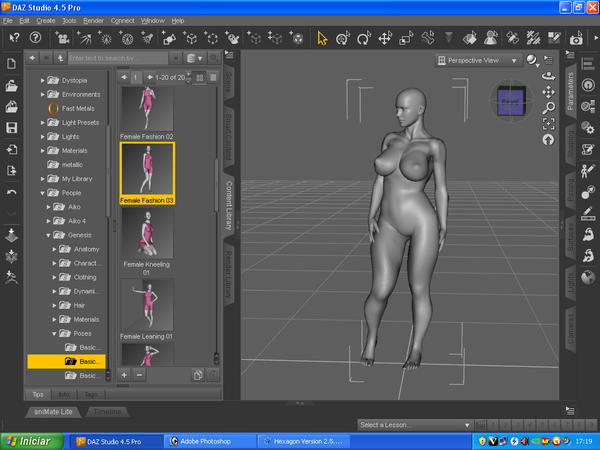Click the New Scene icon in left toolbar
This screenshot has width=600, height=450.
pos(11,63)
